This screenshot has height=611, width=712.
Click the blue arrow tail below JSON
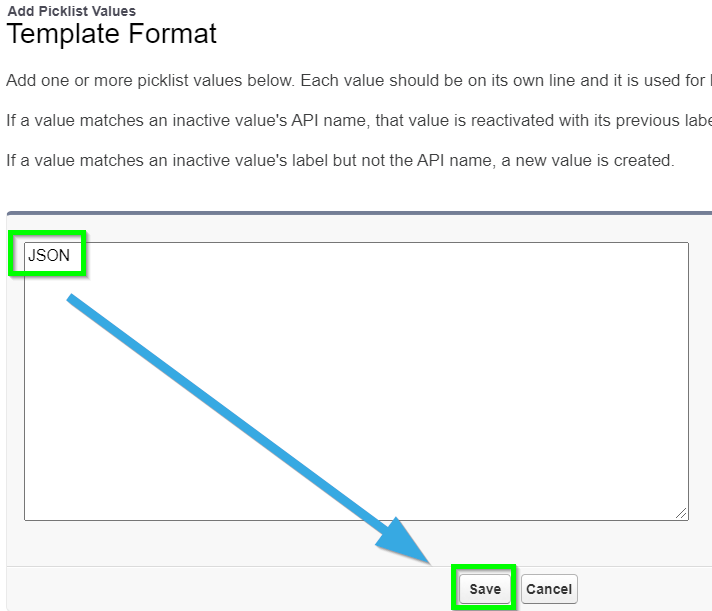pos(75,301)
